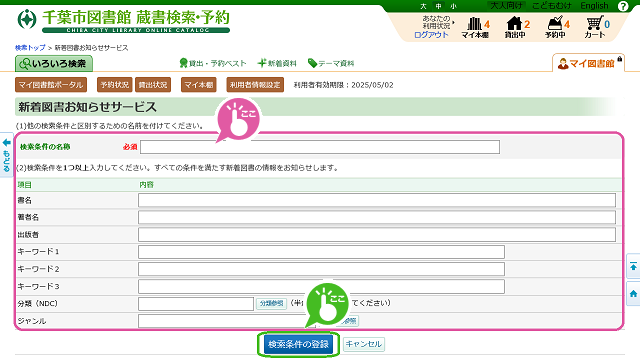Open the マイ本棚 bookshelf icon in header

click(475, 27)
